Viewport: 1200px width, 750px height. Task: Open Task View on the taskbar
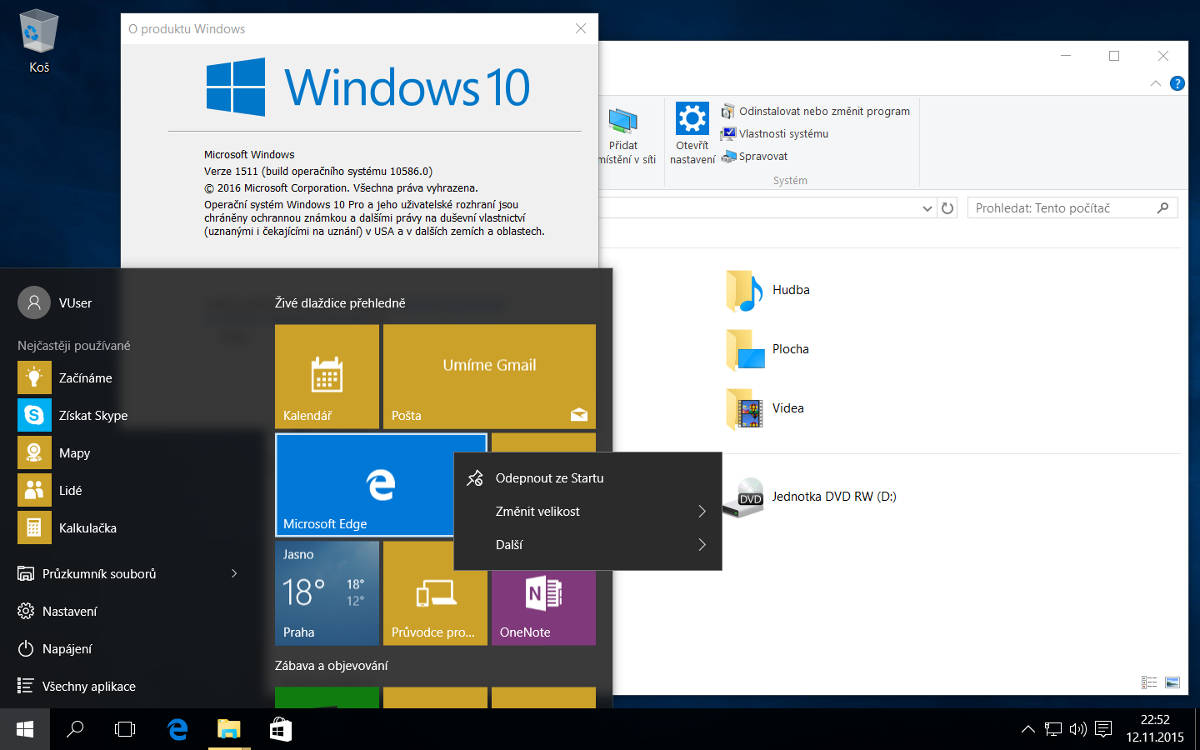[x=125, y=729]
